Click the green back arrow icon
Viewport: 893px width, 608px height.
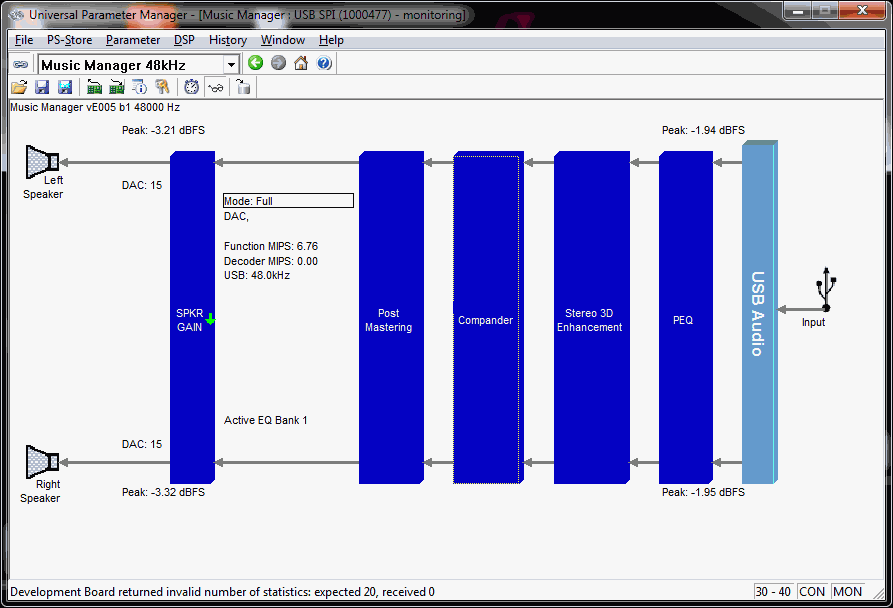256,64
